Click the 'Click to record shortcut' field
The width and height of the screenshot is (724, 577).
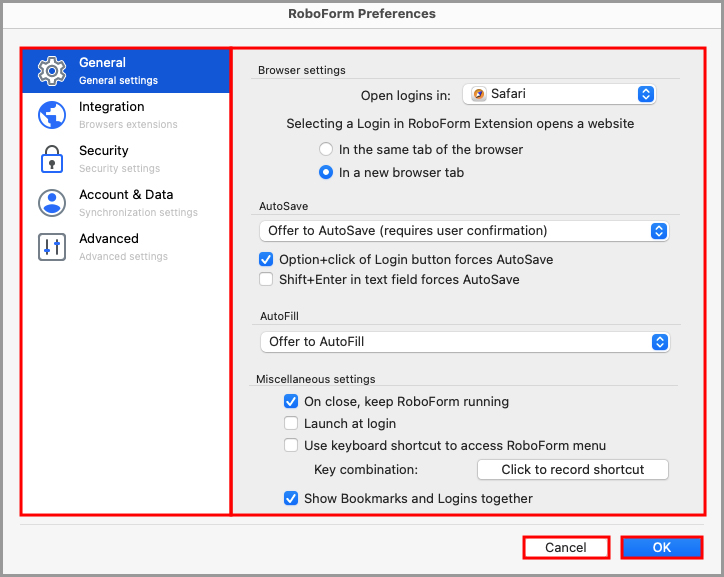573,469
